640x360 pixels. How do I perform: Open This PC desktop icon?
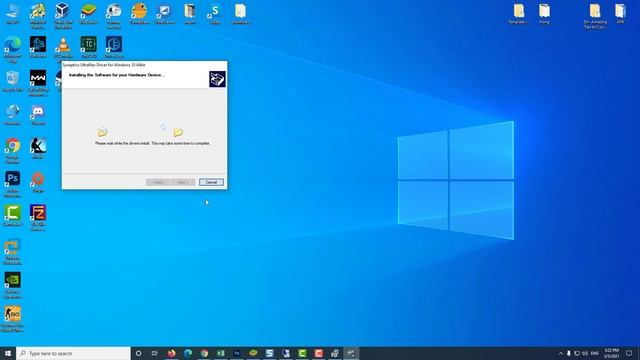click(x=13, y=13)
